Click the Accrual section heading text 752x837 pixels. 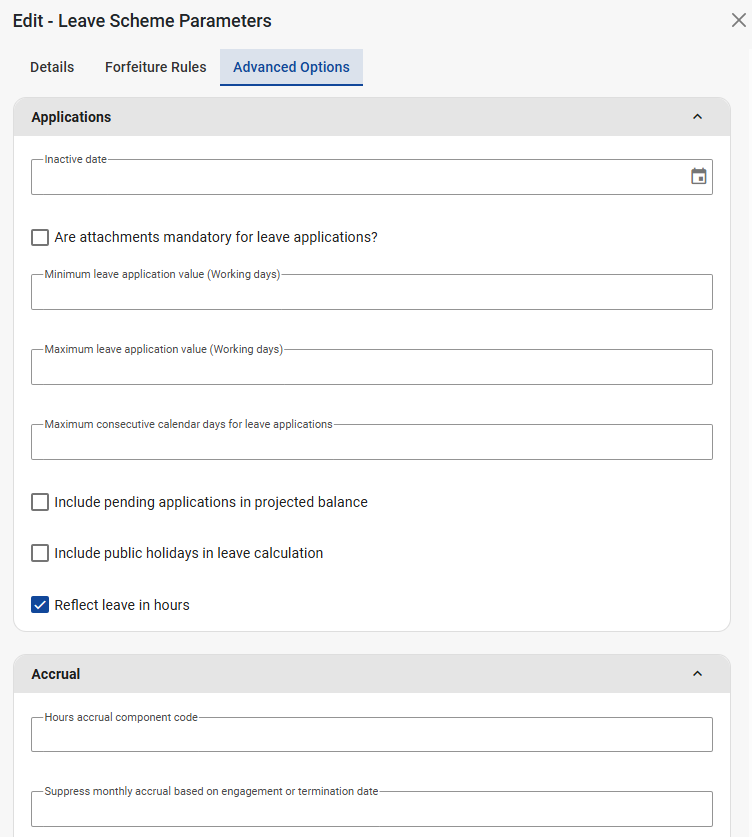point(56,674)
